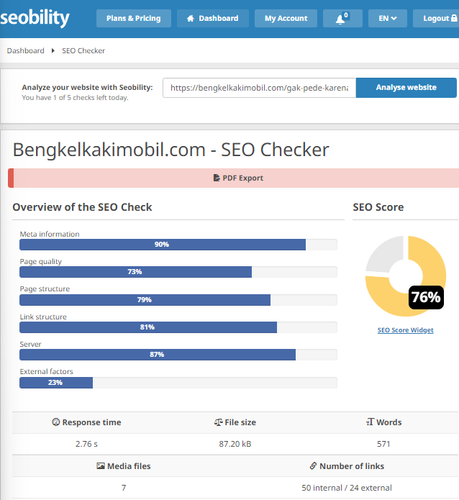The height and width of the screenshot is (500, 459).
Task: Click the home icon in Dashboard button
Action: [x=190, y=18]
